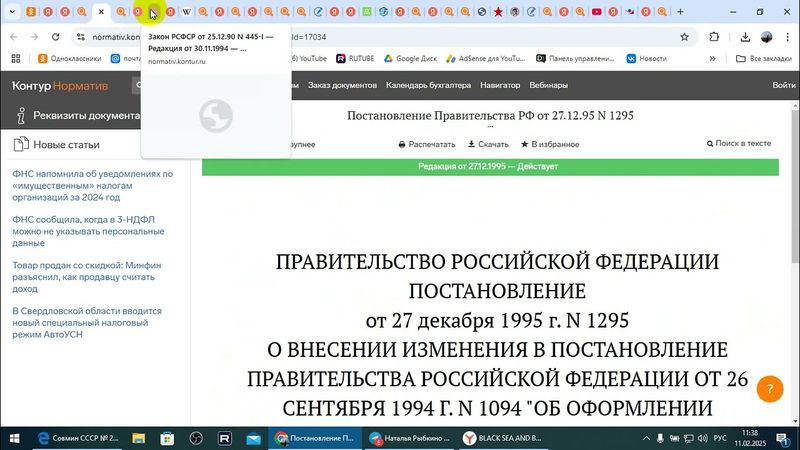
Task: Open the Панель управления bookmark
Action: click(576, 59)
